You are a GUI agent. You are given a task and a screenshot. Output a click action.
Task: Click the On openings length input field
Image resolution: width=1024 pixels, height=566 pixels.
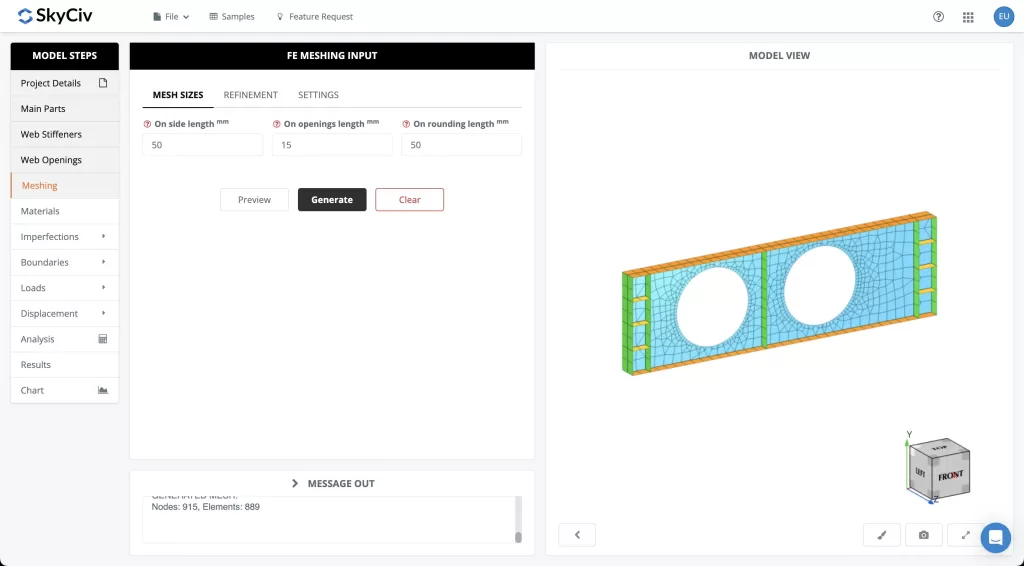[x=332, y=145]
